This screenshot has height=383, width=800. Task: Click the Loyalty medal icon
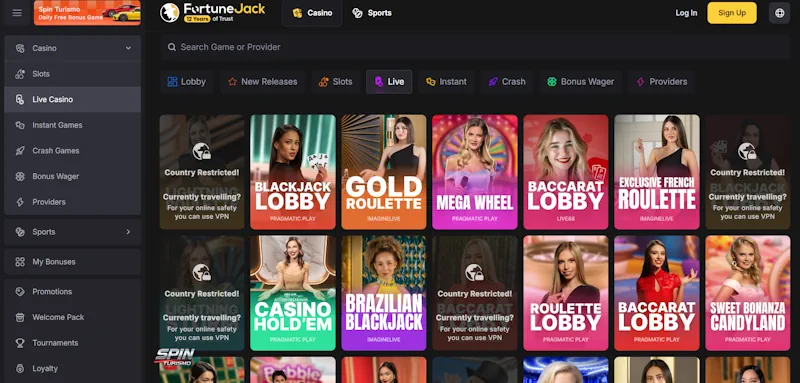tap(20, 368)
